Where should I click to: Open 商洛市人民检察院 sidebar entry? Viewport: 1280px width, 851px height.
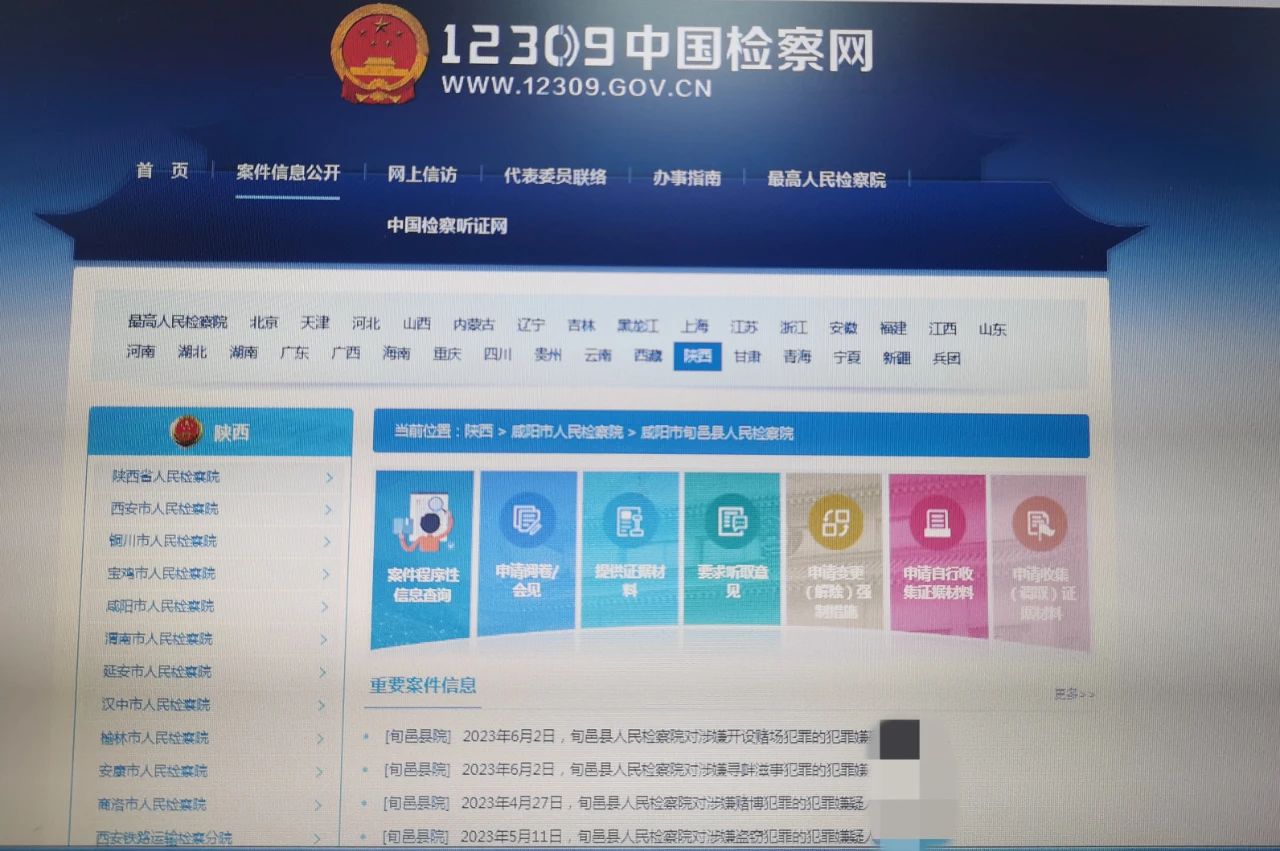(x=152, y=804)
